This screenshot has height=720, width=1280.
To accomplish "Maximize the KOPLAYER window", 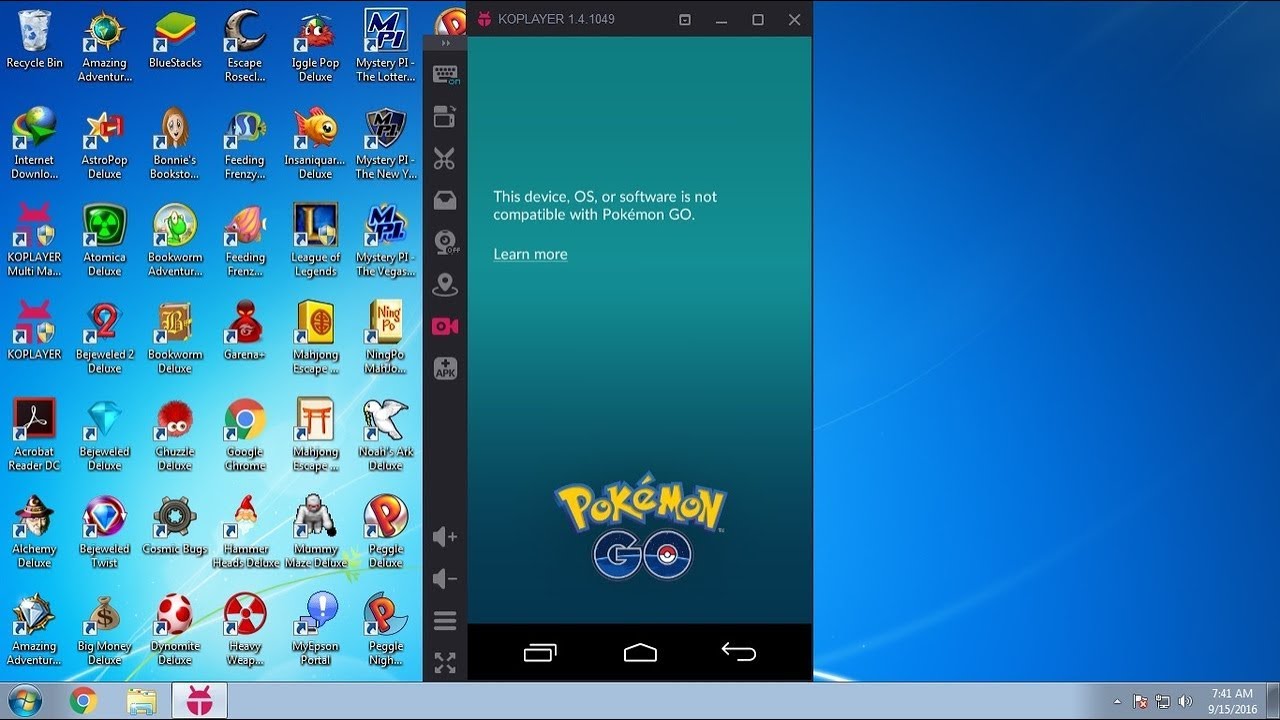I will pos(758,19).
